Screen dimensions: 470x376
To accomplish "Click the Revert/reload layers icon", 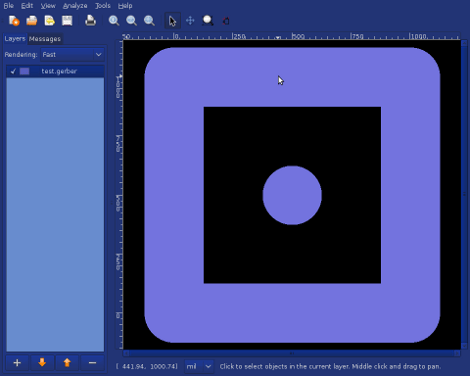I will 49,21.
